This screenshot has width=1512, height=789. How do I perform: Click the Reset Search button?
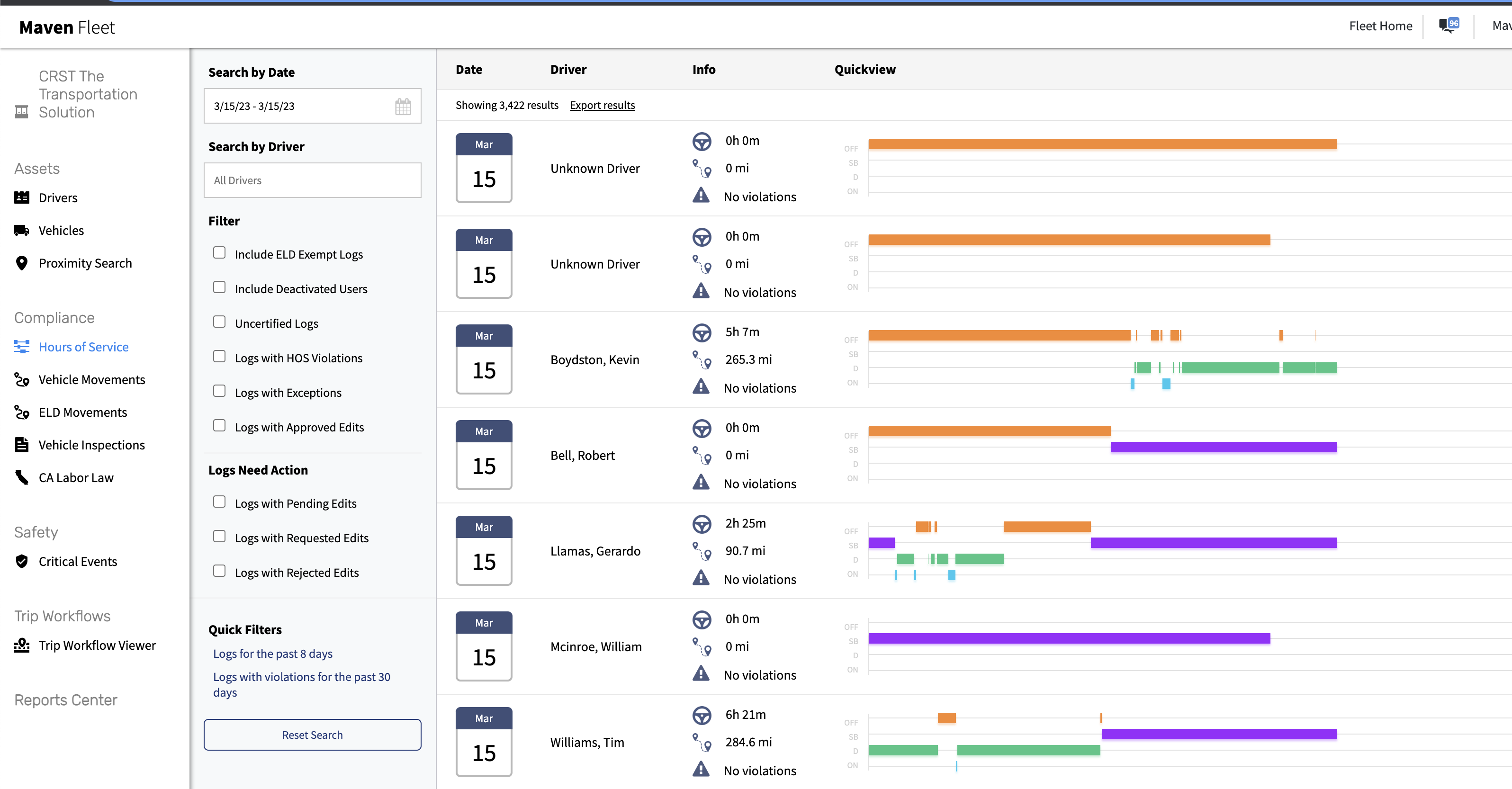[x=312, y=735]
